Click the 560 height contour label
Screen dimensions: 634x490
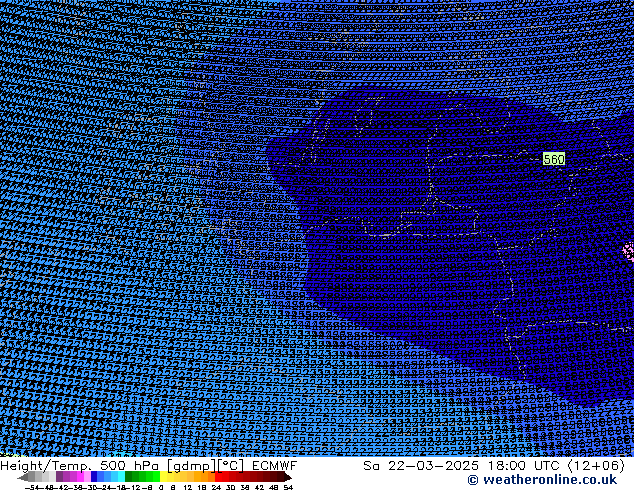[x=554, y=159]
